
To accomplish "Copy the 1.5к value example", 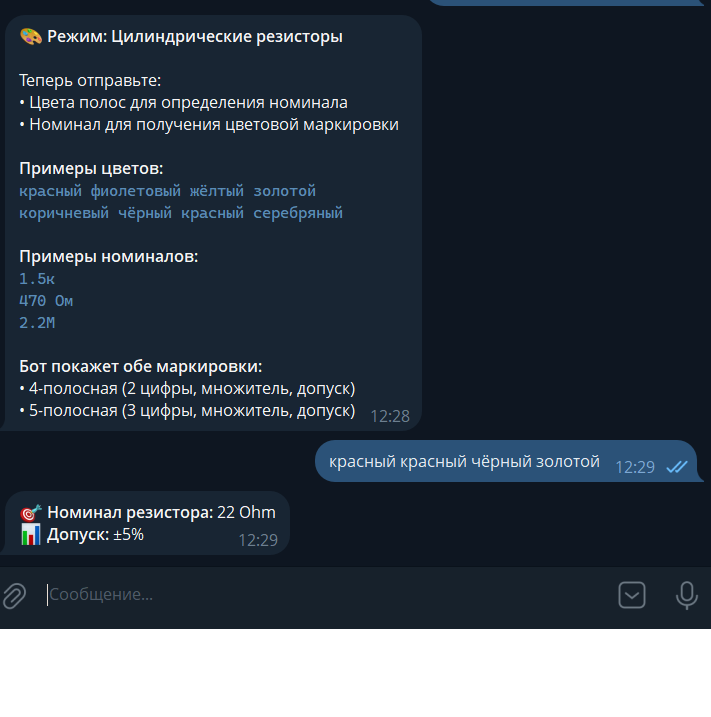I will 37,278.
